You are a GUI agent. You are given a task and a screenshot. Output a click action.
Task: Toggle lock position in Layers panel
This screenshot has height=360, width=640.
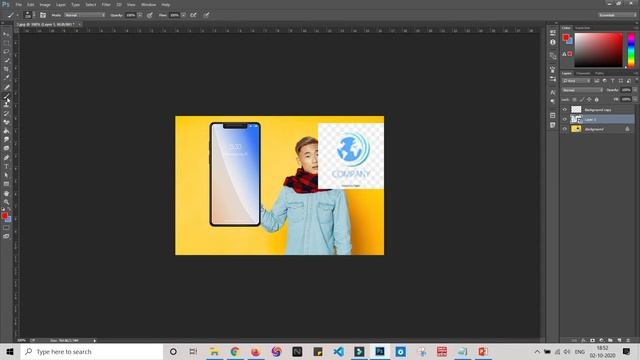(589, 100)
